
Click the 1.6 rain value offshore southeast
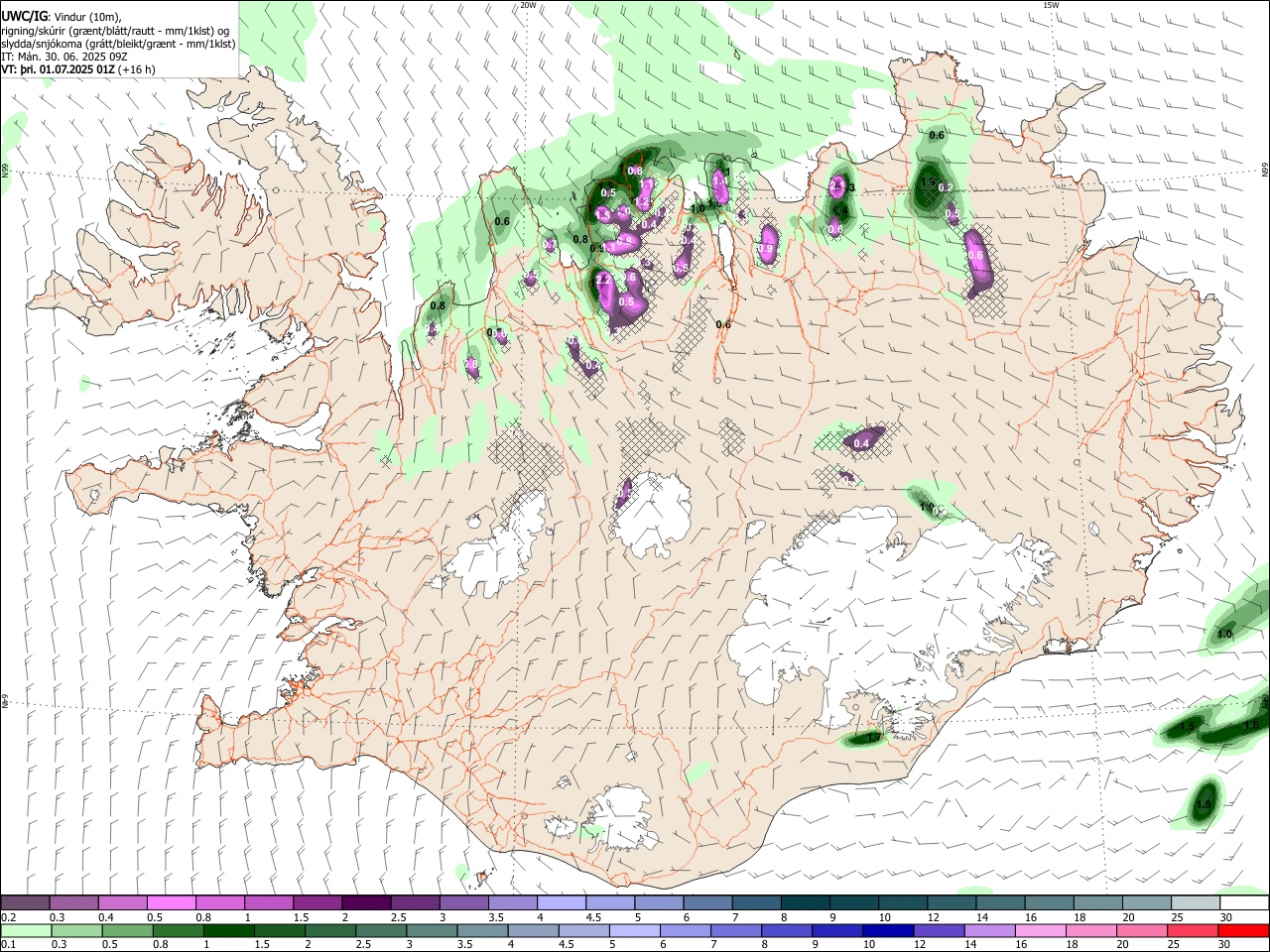1250,726
